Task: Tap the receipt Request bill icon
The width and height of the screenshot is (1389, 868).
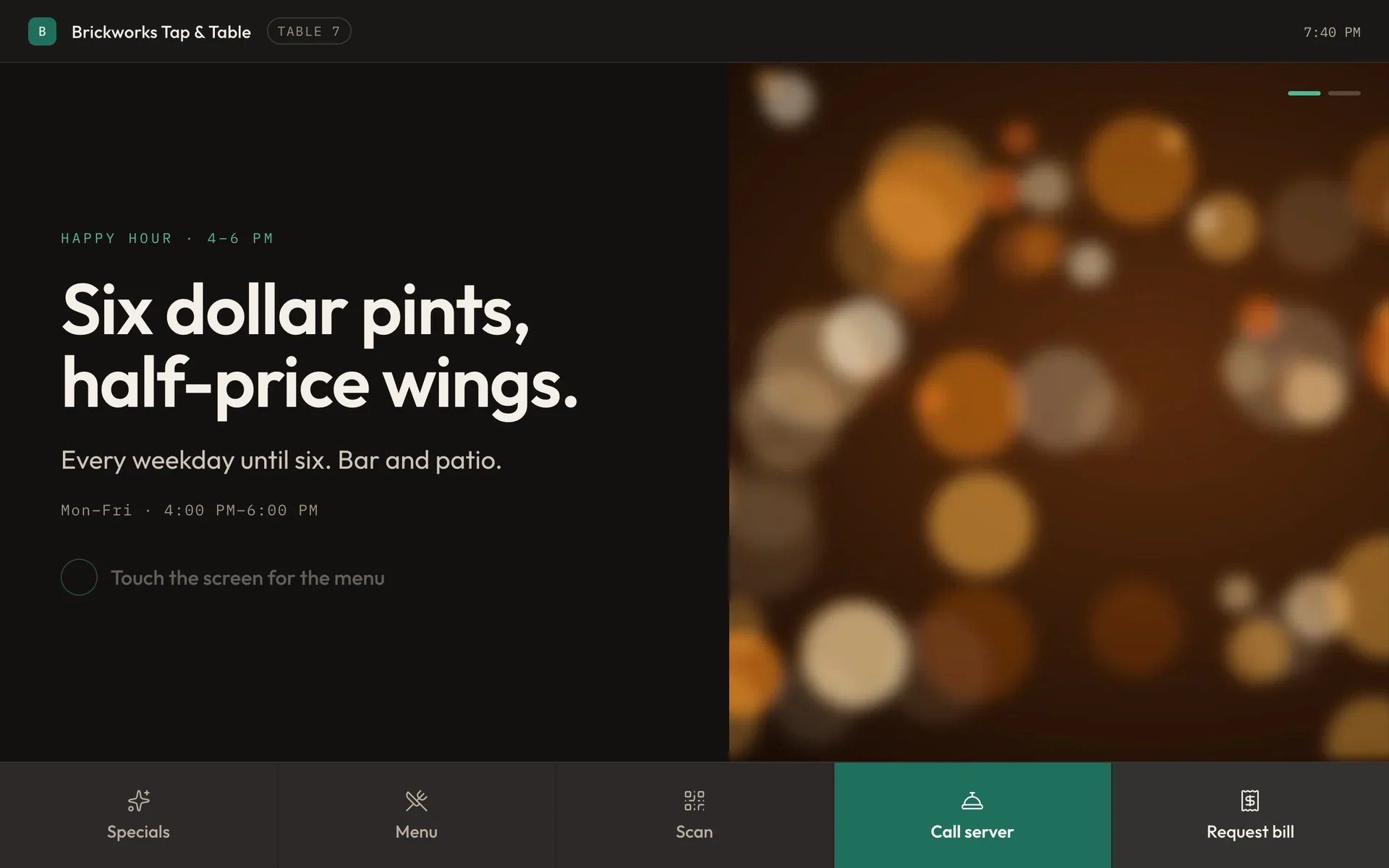Action: coord(1250,801)
